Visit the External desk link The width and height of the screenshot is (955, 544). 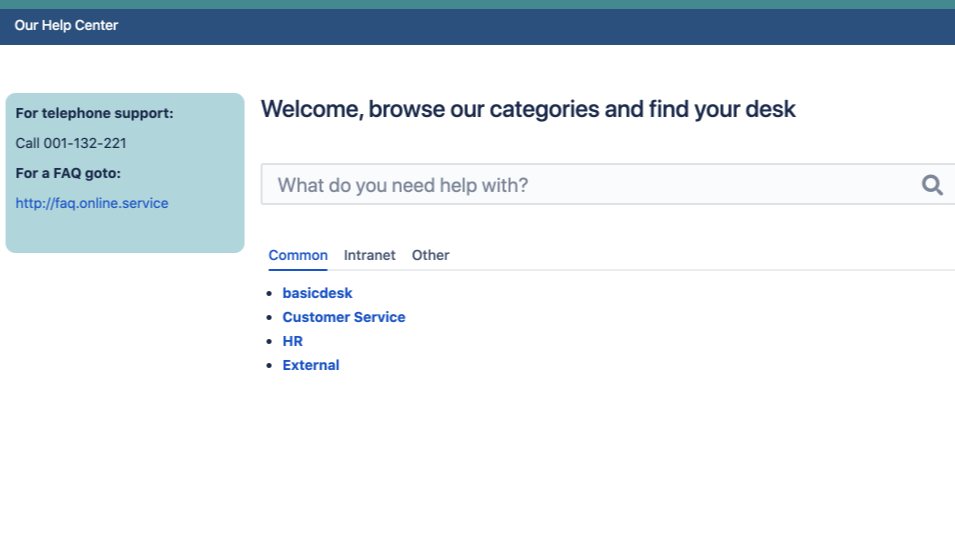[x=311, y=365]
